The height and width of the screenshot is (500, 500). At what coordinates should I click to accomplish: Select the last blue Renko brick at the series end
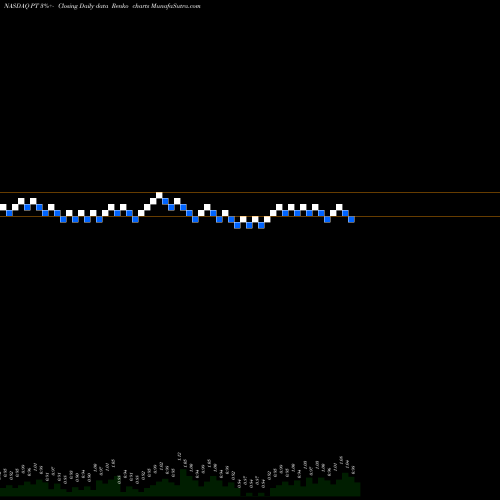(x=351, y=219)
